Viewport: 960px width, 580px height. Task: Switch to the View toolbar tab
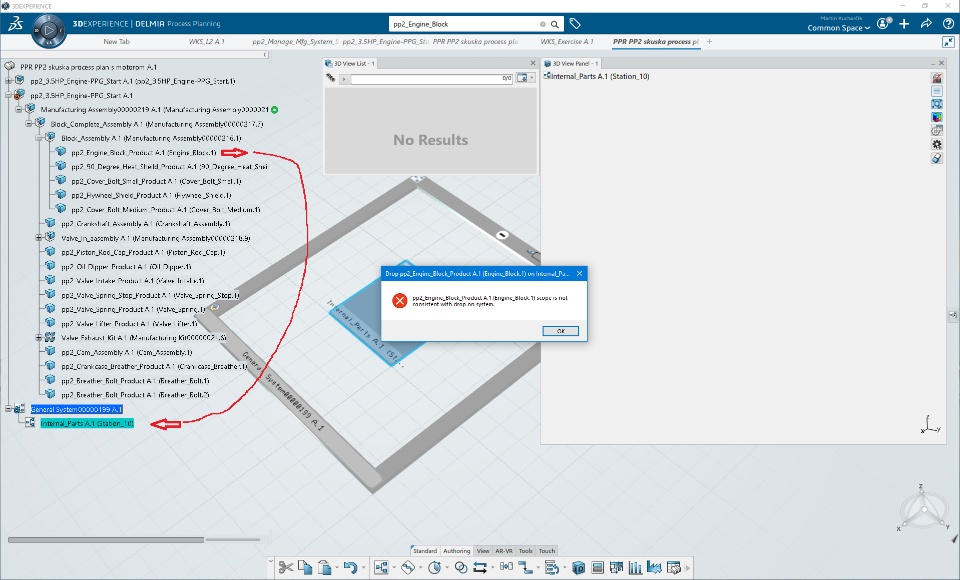tap(483, 551)
